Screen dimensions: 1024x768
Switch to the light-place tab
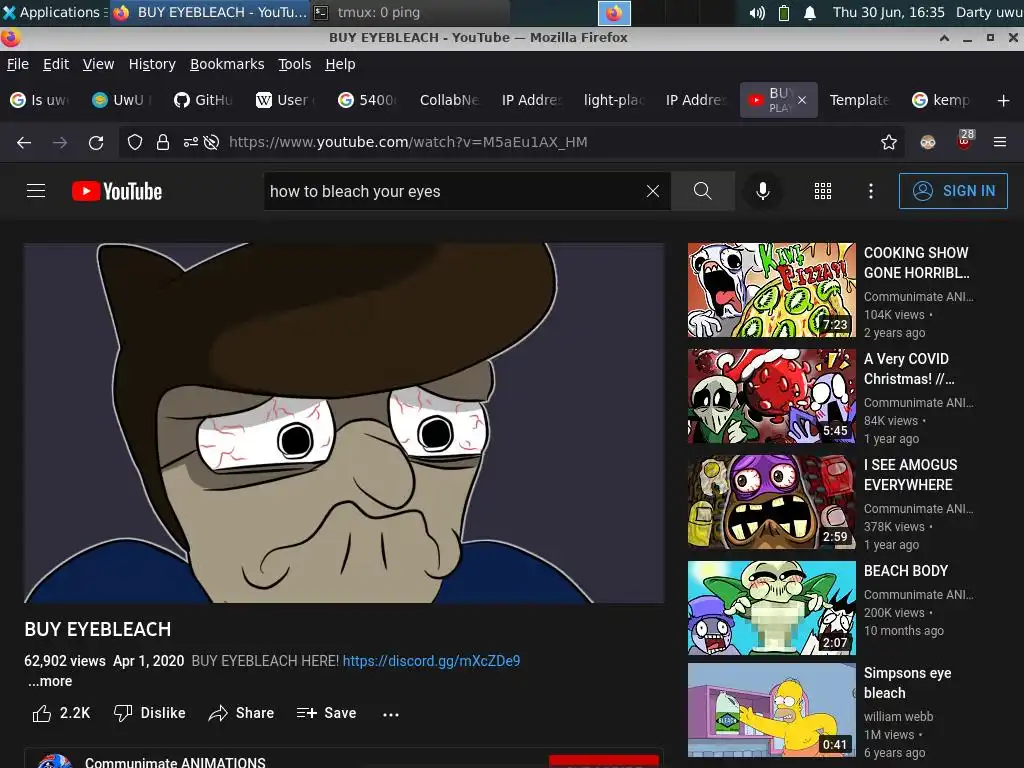(x=614, y=100)
